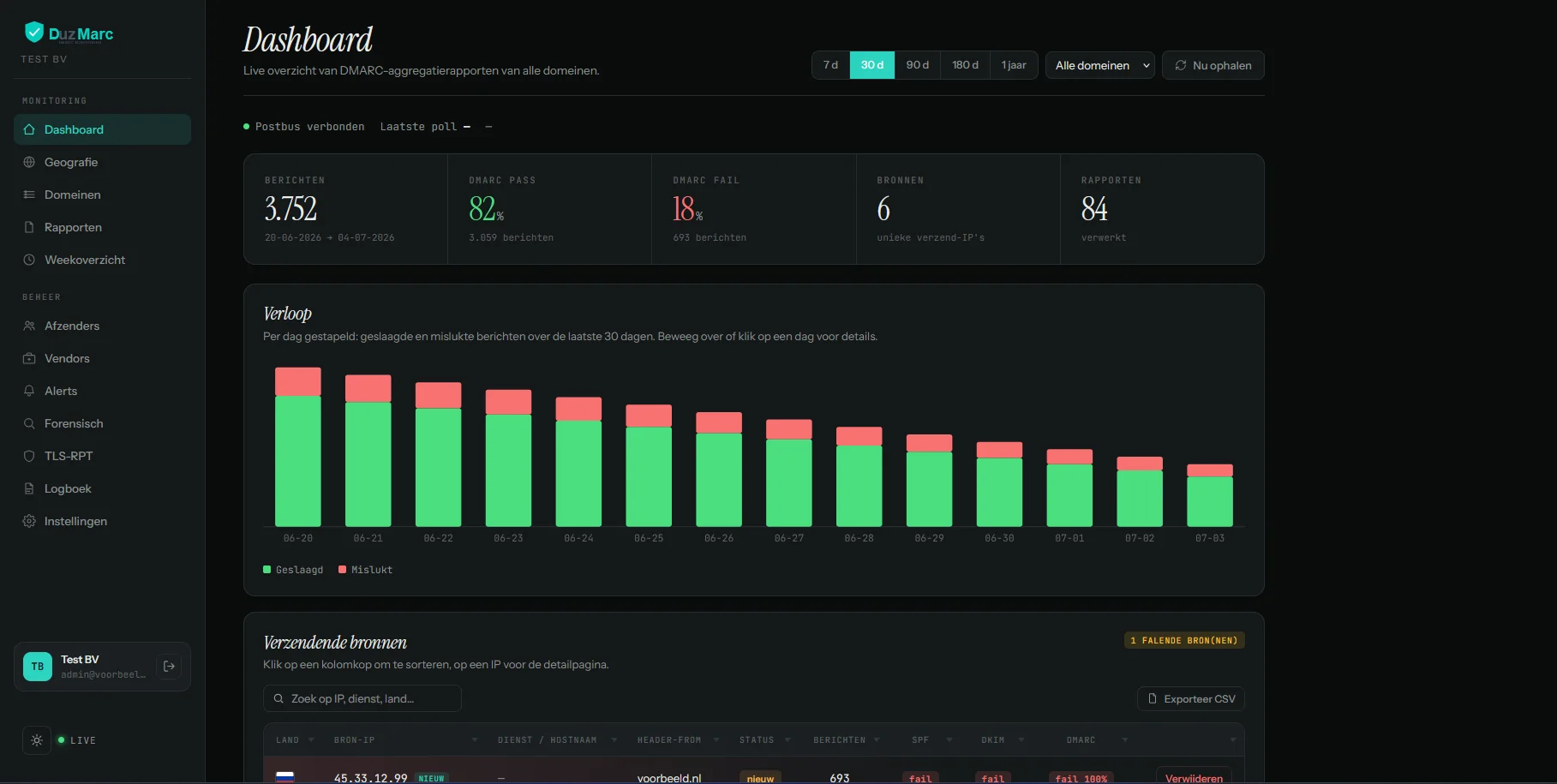Open Weekoverzicht via its clock icon

(29, 260)
